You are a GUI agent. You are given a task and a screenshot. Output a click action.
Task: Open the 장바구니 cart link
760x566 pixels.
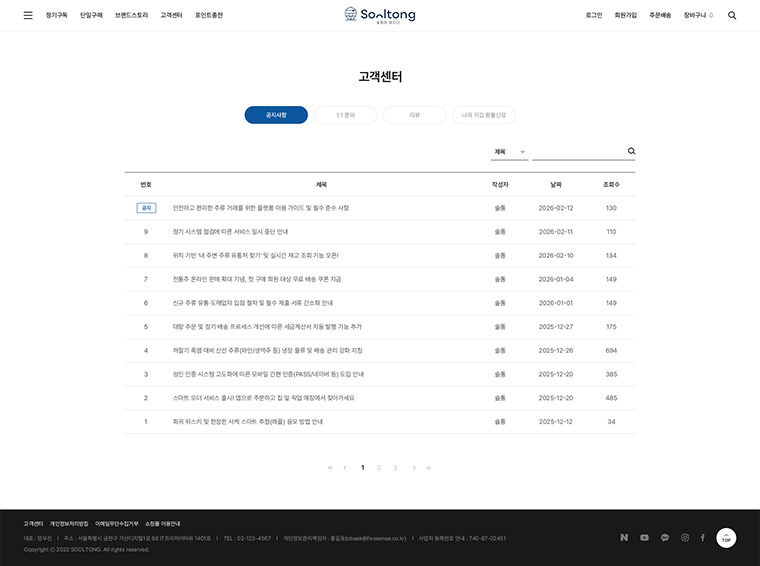[x=698, y=16]
